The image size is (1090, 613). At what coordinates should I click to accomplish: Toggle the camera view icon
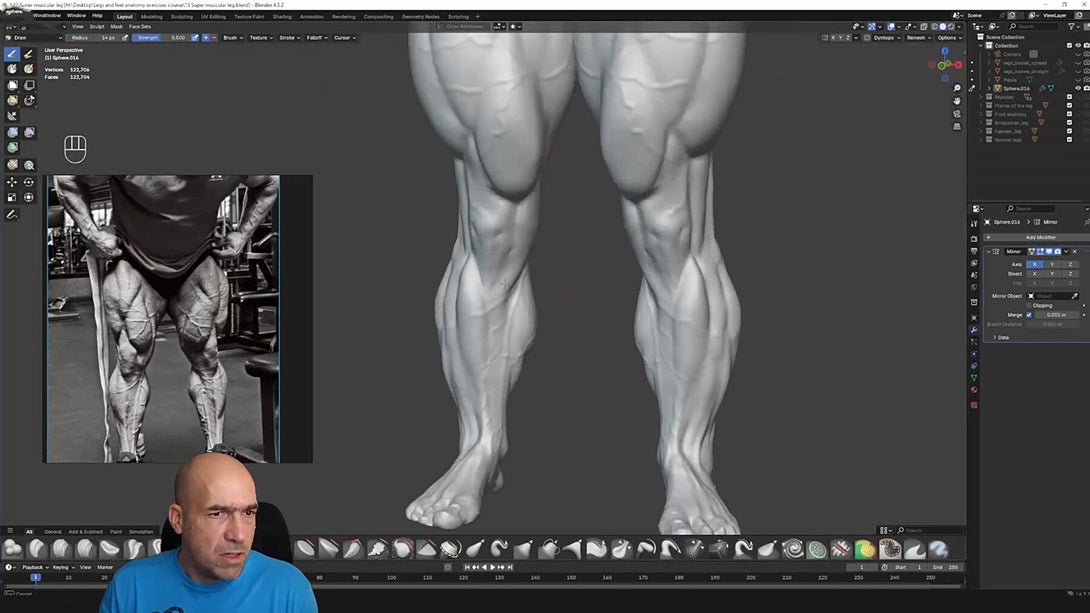pos(957,113)
